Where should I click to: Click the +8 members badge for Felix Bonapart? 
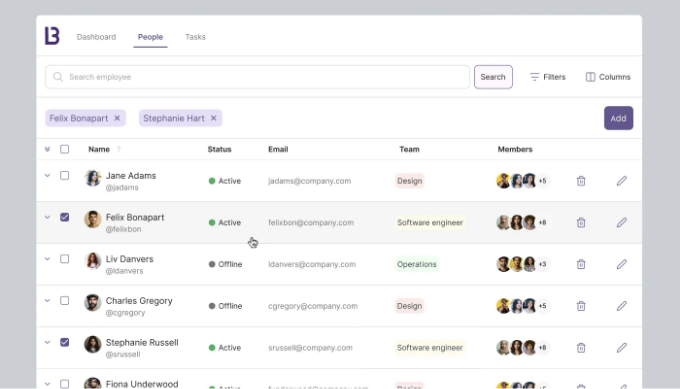[543, 222]
